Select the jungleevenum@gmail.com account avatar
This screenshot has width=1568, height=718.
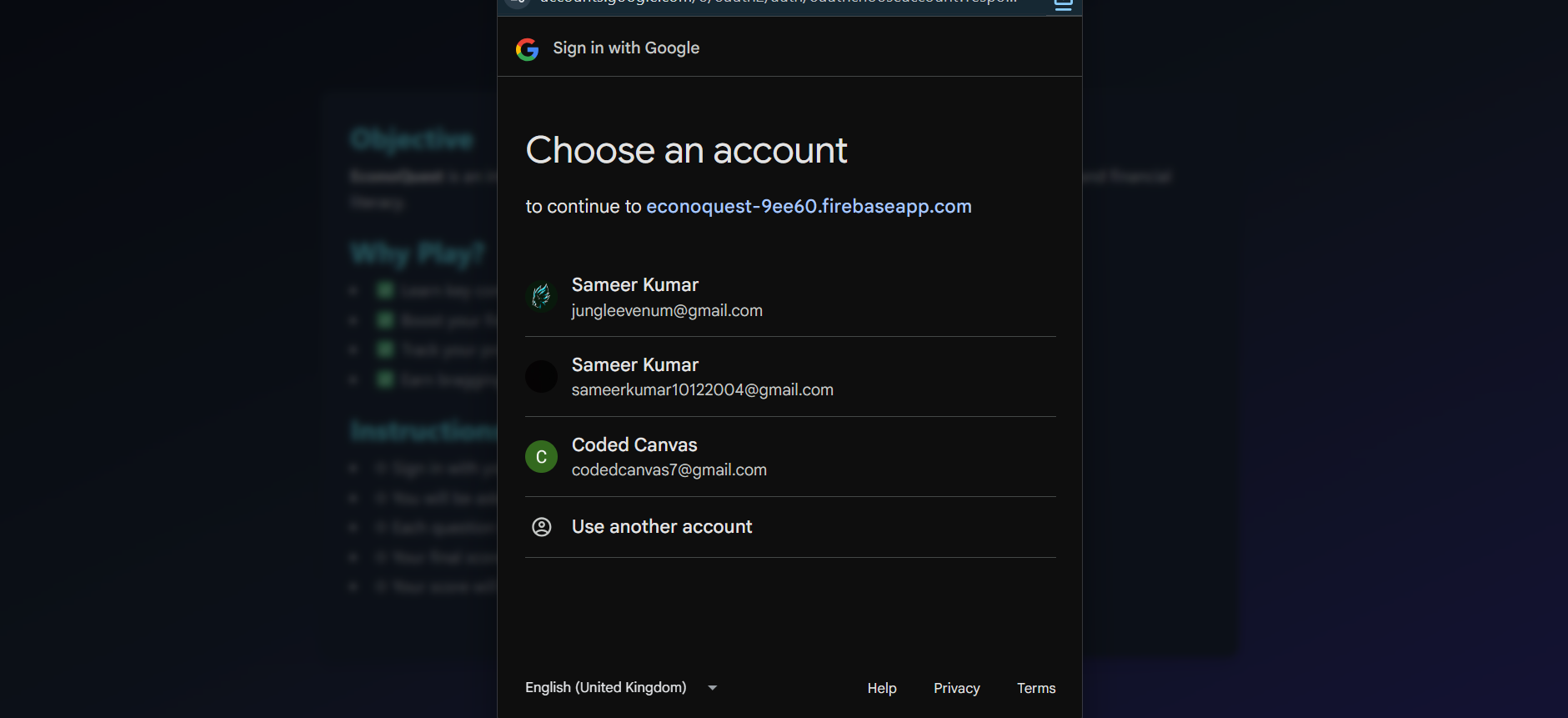click(541, 296)
